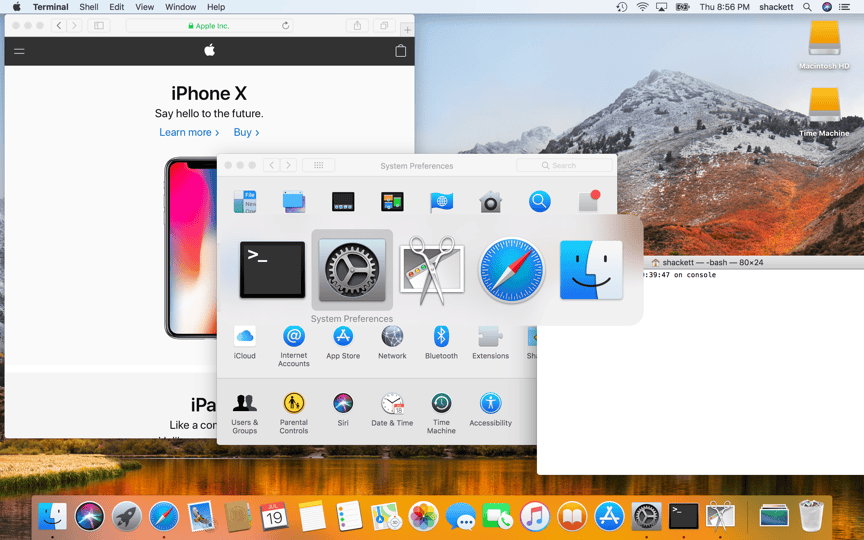Open the General pane in System Preferences
Screen dimensions: 864x540
click(245, 202)
